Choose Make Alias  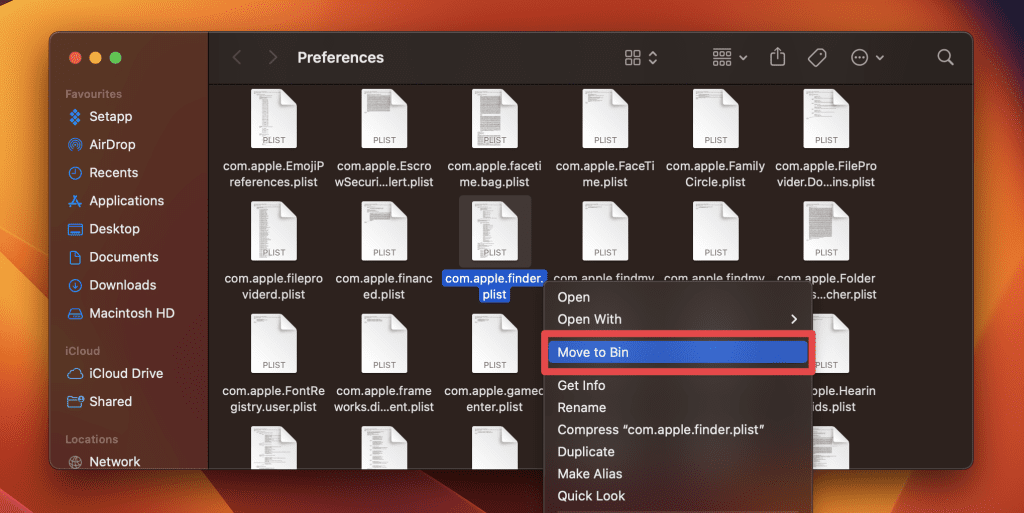pyautogui.click(x=677, y=474)
